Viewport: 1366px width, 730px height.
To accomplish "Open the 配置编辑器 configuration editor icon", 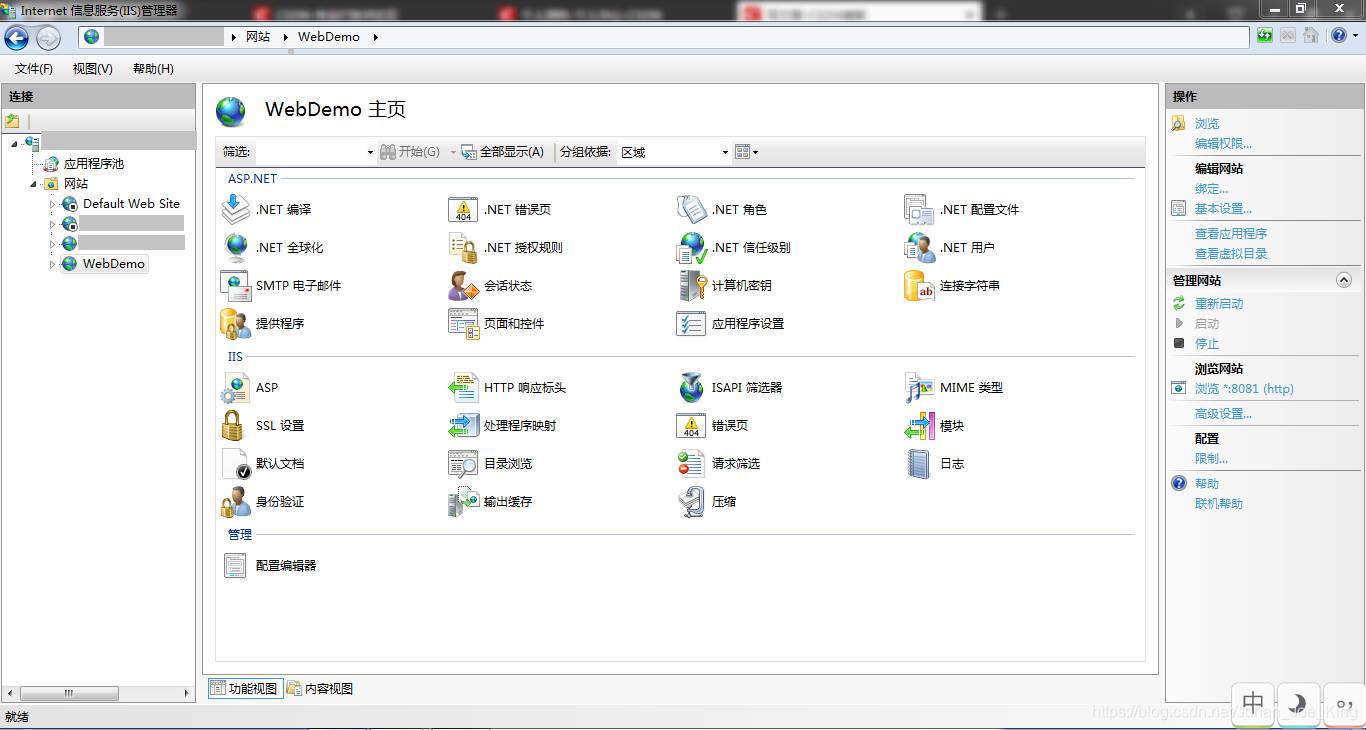I will click(x=235, y=565).
